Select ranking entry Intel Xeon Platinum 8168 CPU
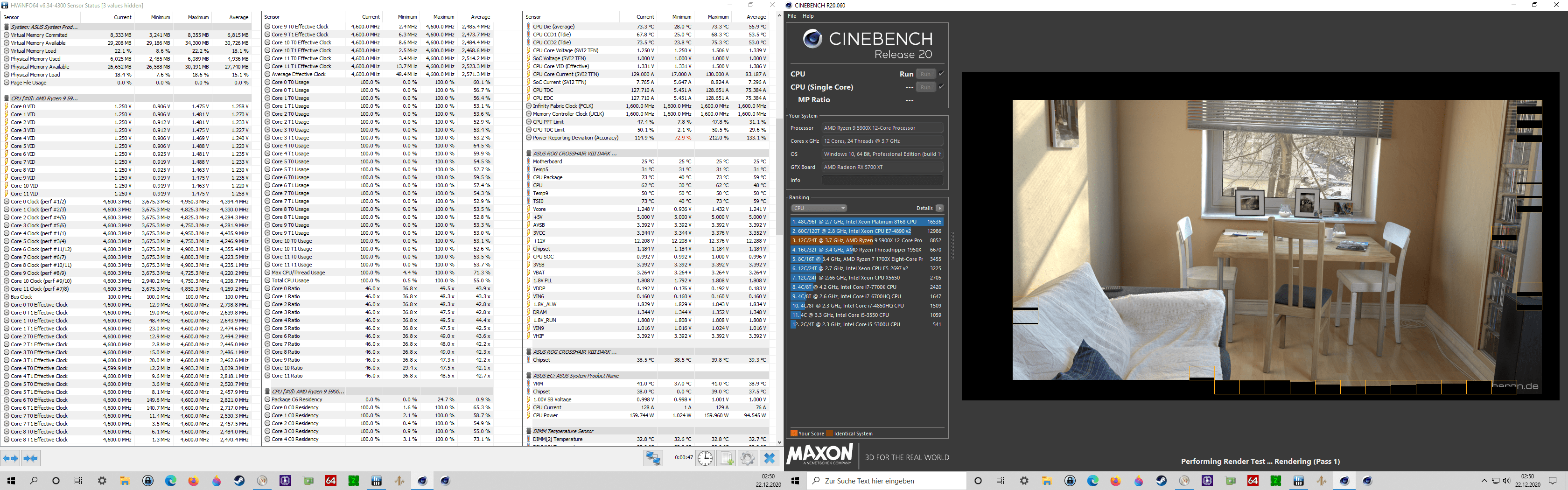The height and width of the screenshot is (490, 1568). [866, 222]
